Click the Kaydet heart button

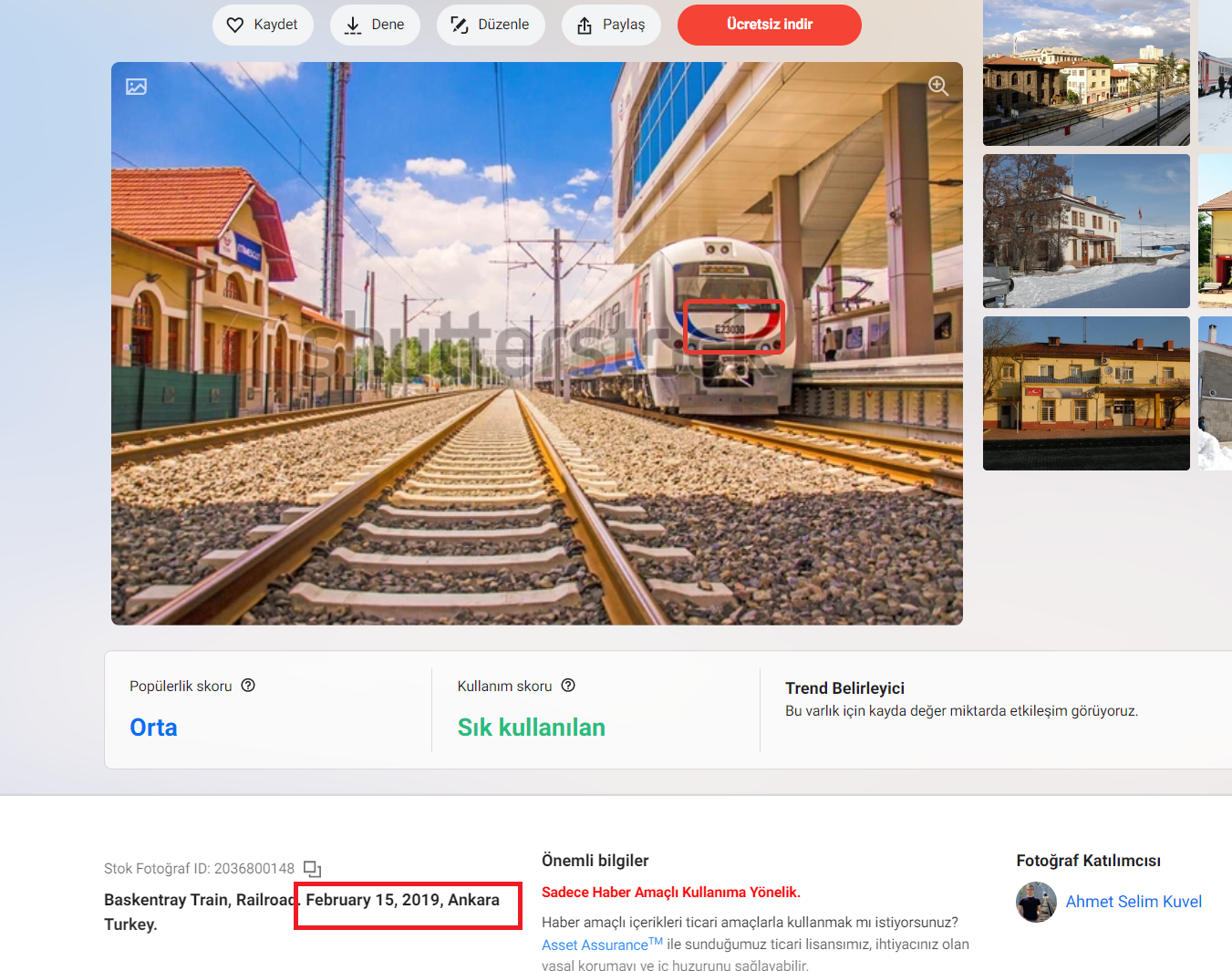[263, 25]
